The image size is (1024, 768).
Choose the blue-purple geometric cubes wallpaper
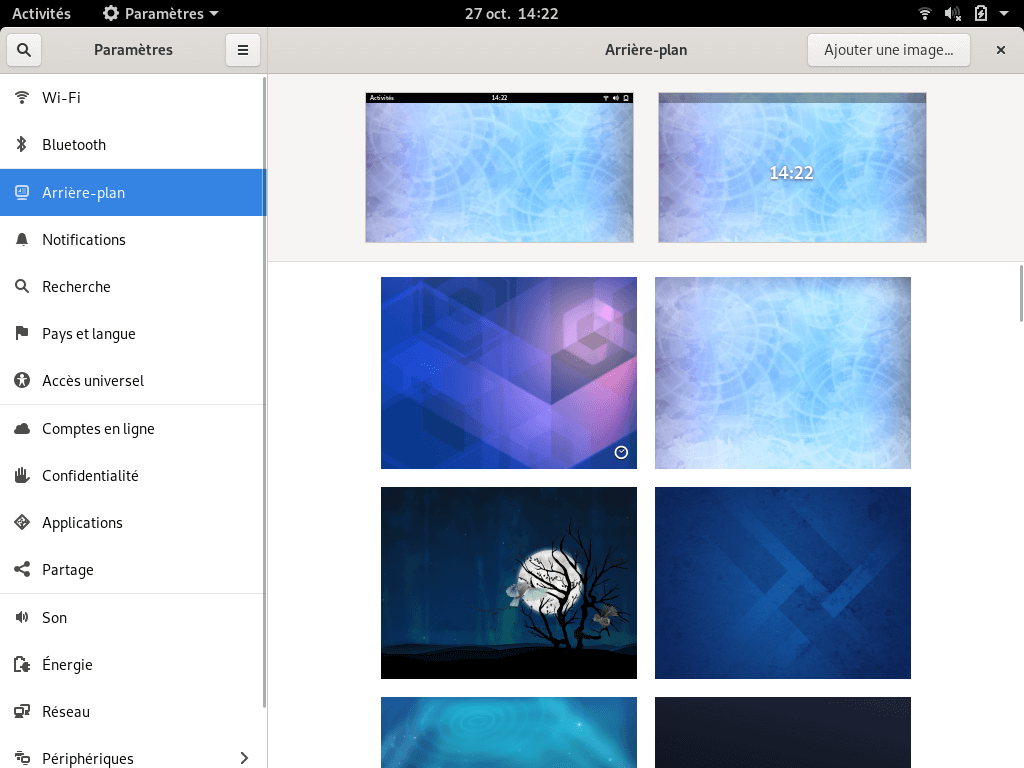[509, 373]
